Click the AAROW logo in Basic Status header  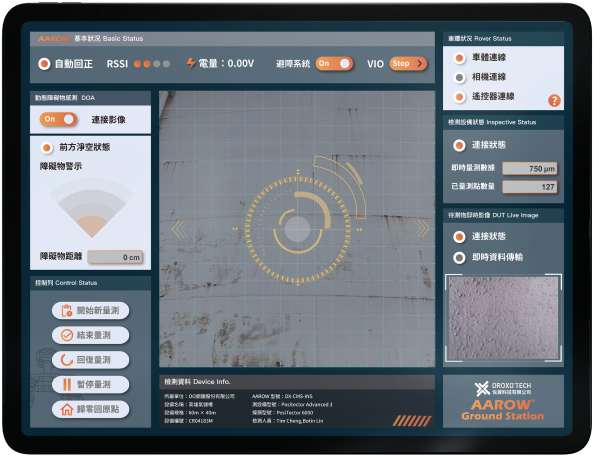pyautogui.click(x=54, y=39)
